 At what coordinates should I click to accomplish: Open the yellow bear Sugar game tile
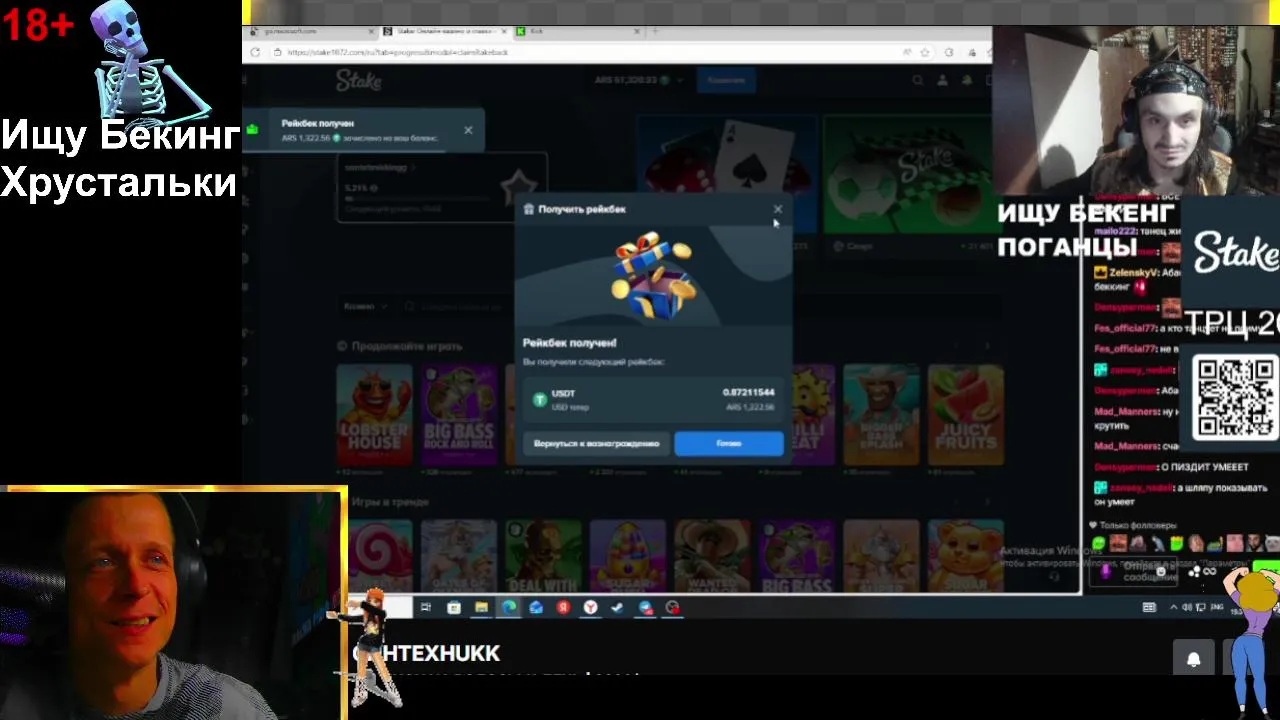(x=965, y=556)
